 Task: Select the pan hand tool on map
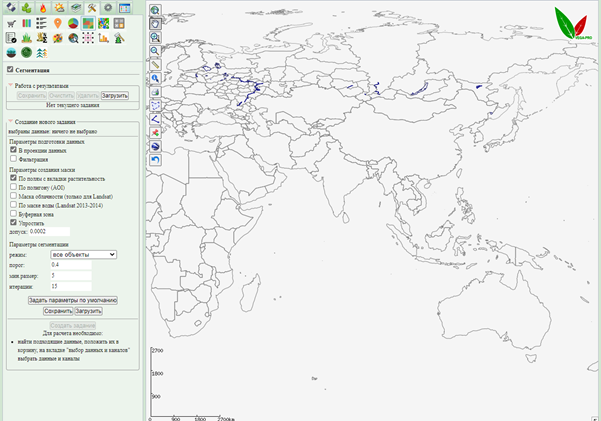(x=156, y=23)
